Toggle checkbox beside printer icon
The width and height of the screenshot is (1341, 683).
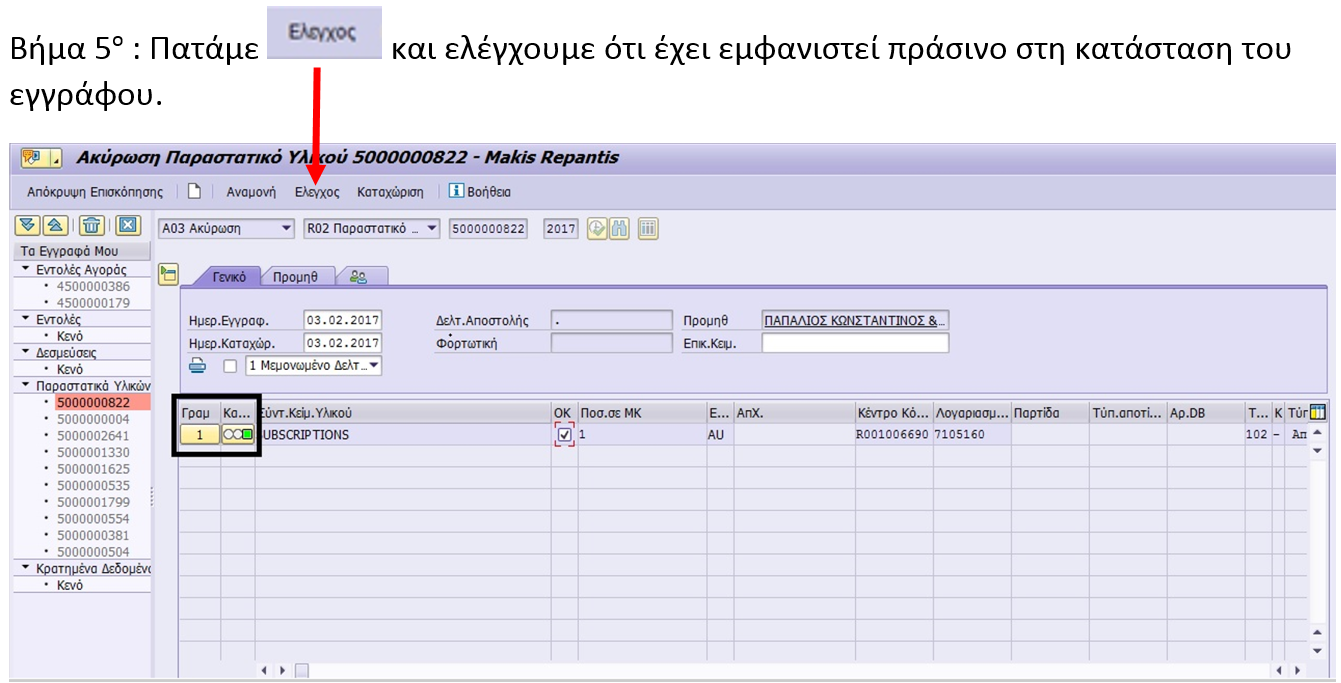(230, 366)
